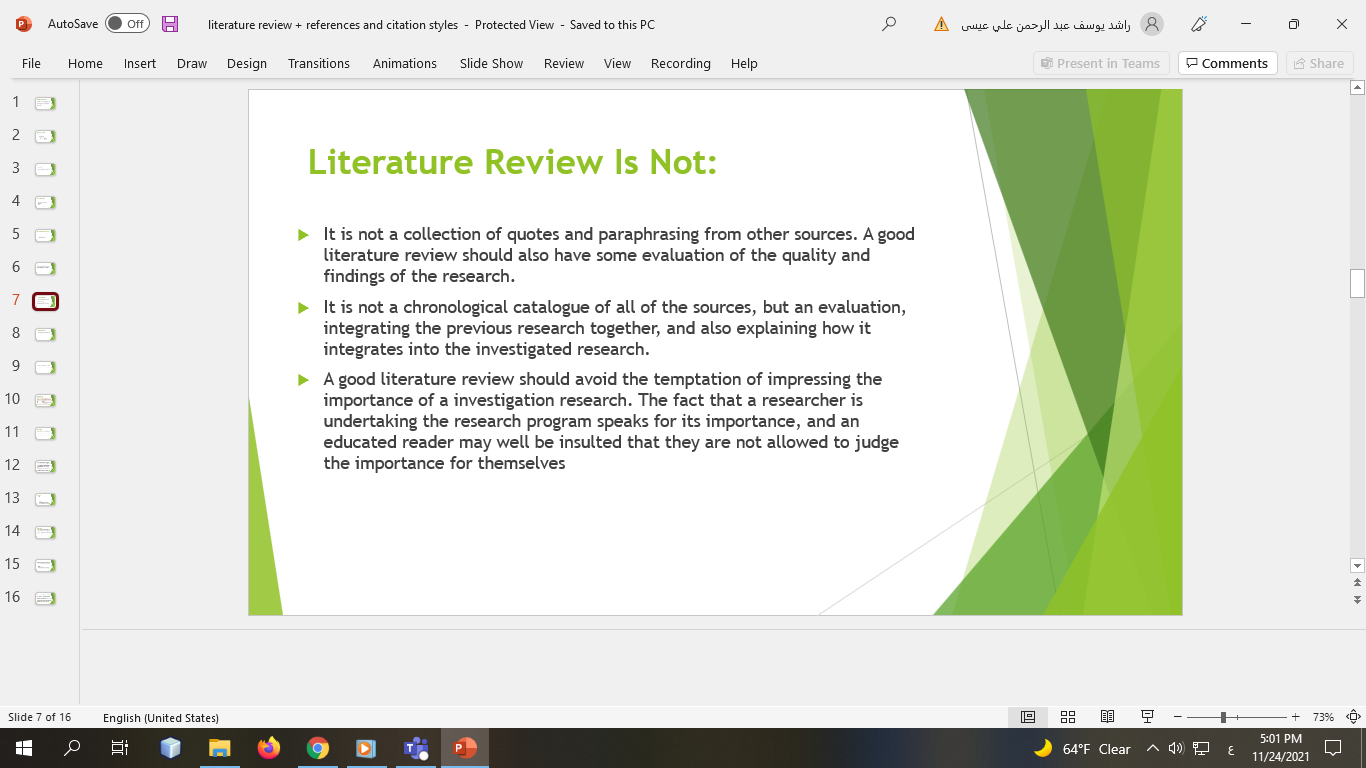Open Reading View from status bar
Image resolution: width=1366 pixels, height=768 pixels.
[x=1107, y=716]
